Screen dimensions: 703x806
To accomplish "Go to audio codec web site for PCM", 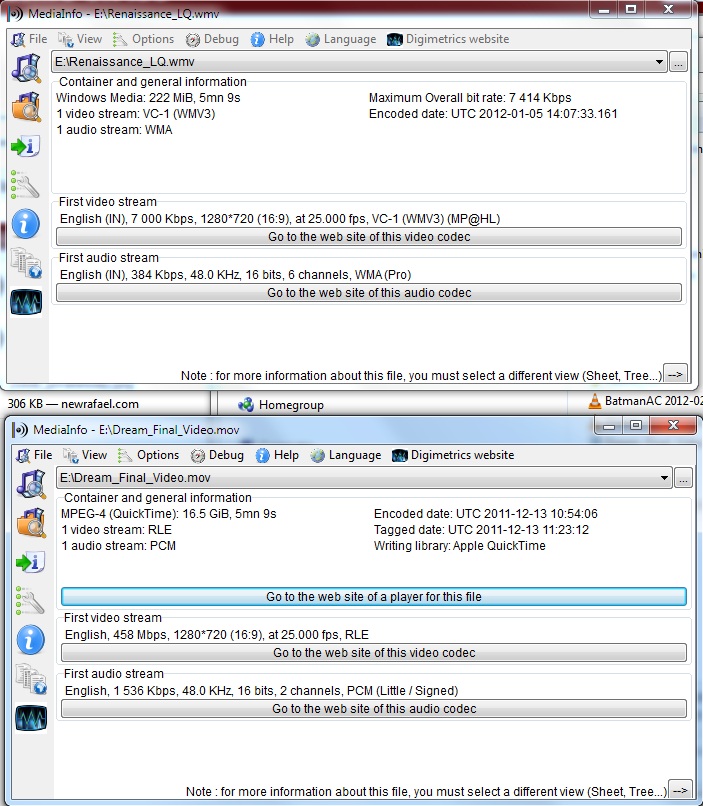I will [374, 709].
